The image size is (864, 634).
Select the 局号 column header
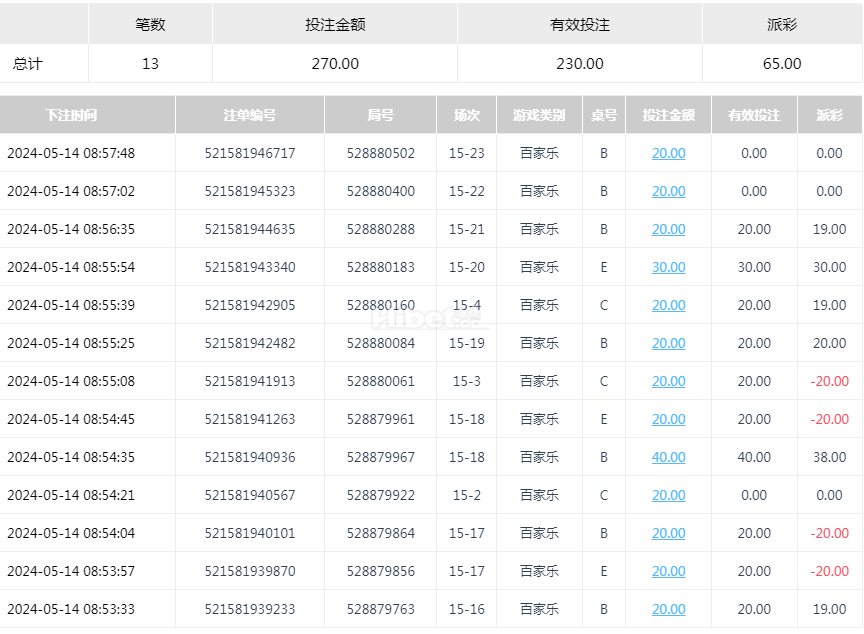(380, 115)
